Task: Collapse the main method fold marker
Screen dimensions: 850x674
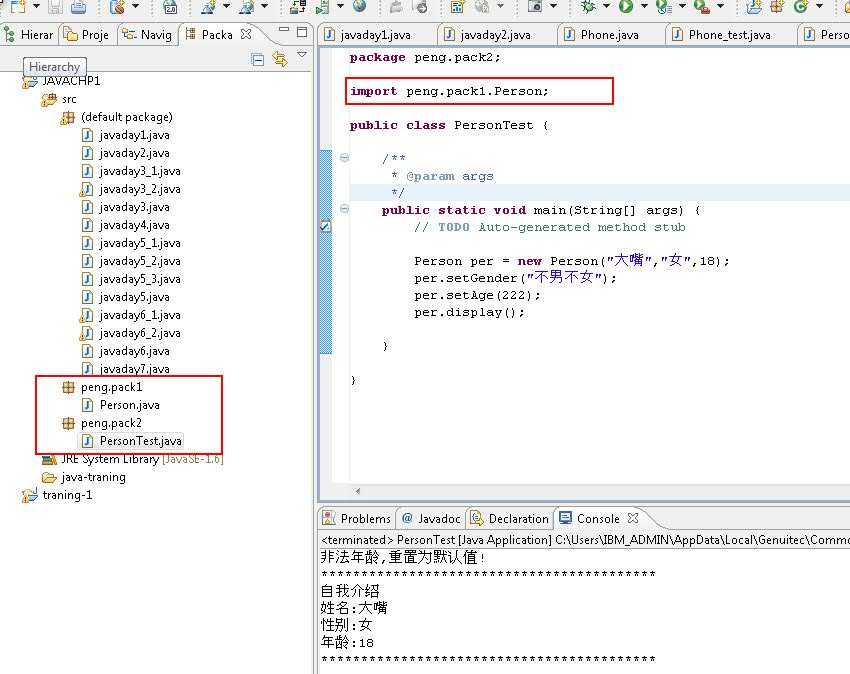Action: (x=344, y=209)
